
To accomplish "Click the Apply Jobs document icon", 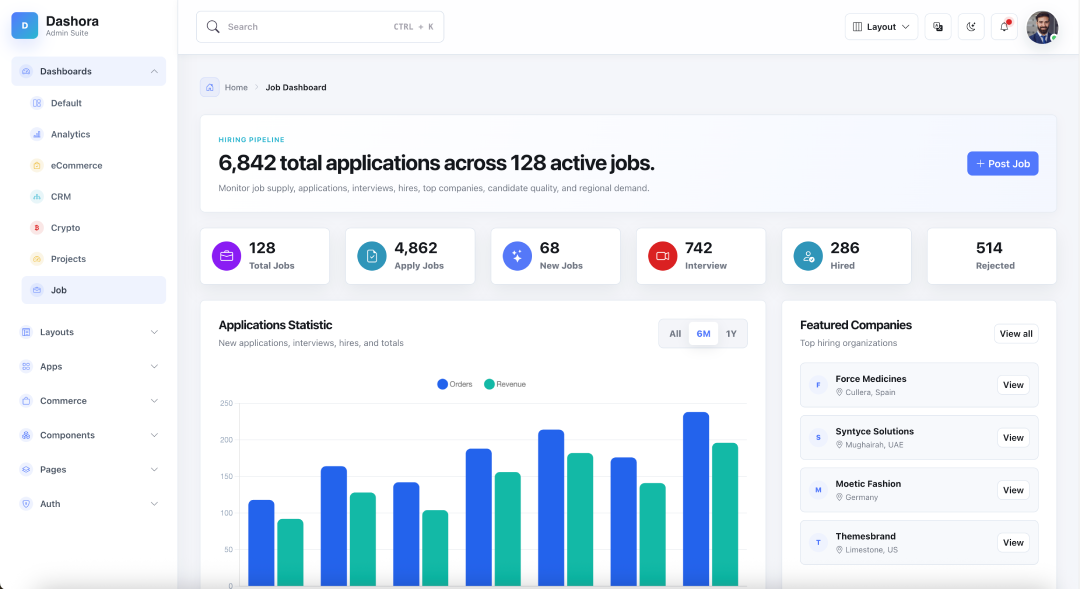I will pos(372,256).
